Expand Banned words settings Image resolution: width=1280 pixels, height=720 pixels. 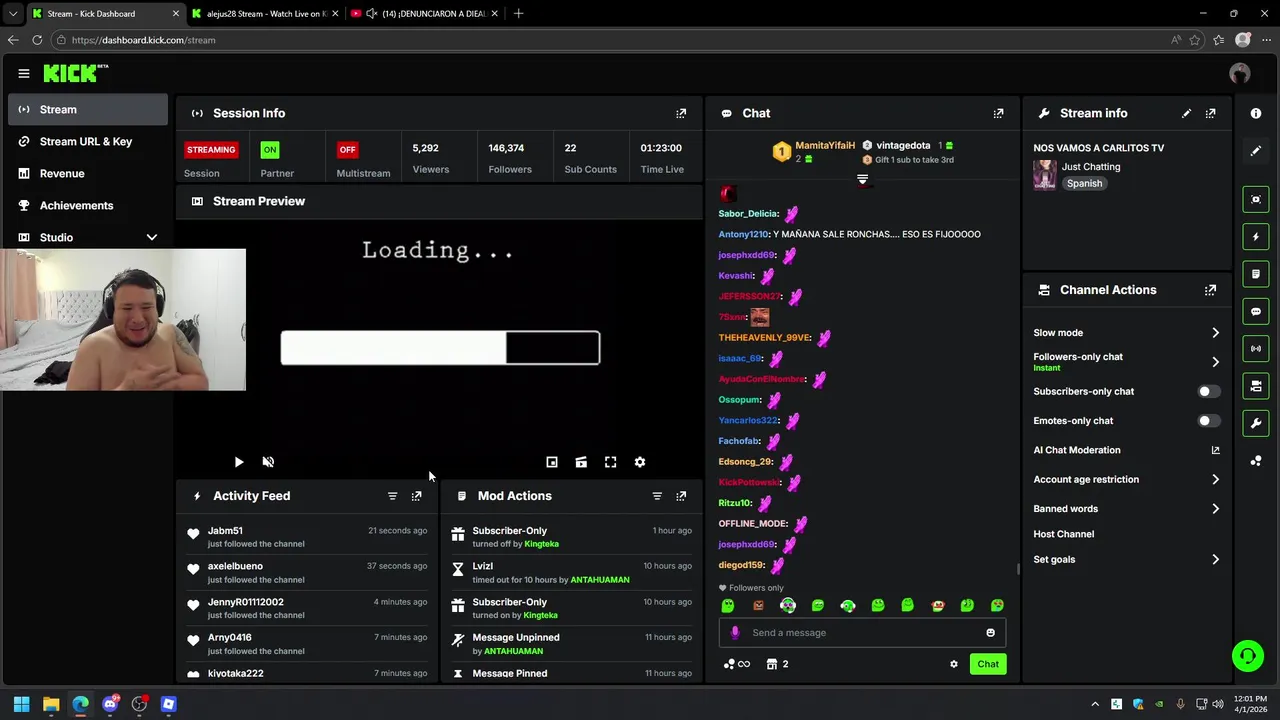point(1215,509)
